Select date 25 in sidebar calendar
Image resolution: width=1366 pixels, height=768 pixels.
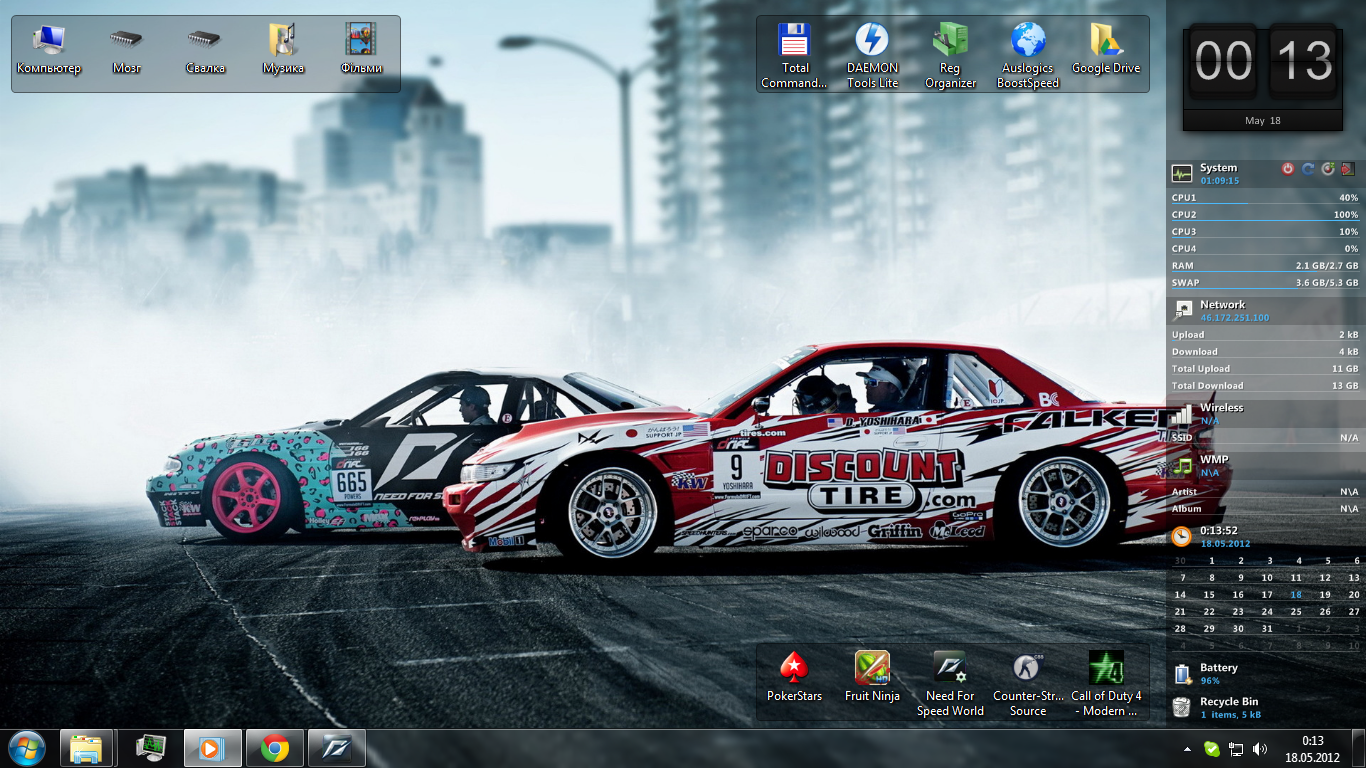1296,612
